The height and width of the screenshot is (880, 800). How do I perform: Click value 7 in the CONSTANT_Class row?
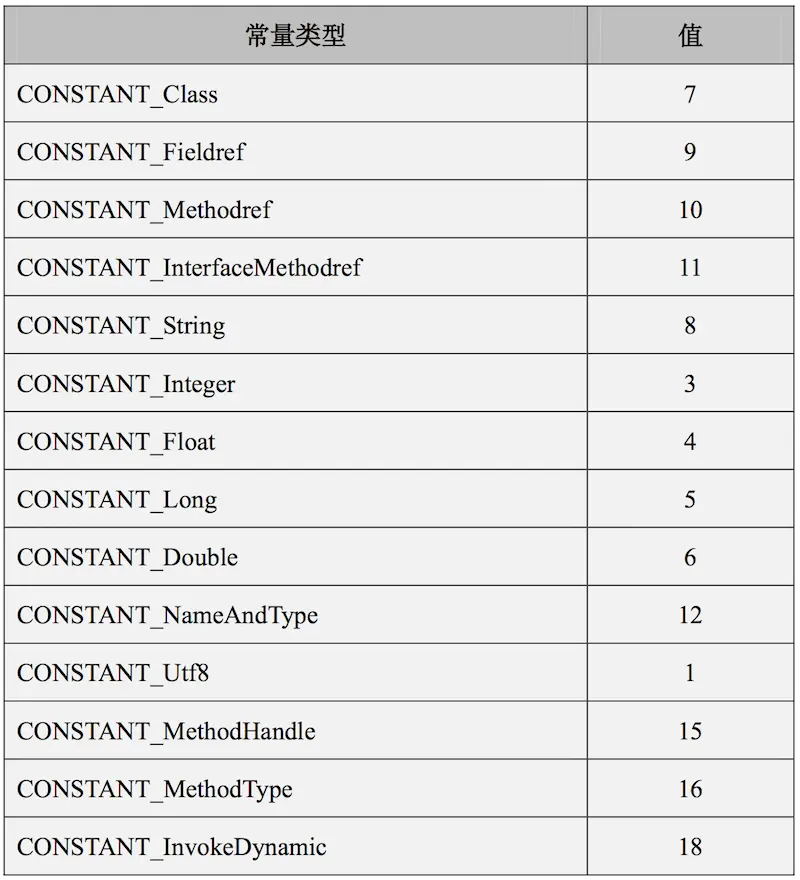[x=690, y=95]
